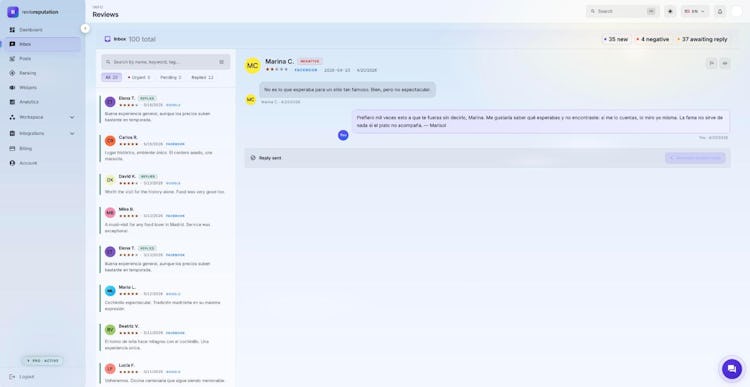This screenshot has width=750, height=387.
Task: Open the notifications bell icon
Action: [720, 11]
